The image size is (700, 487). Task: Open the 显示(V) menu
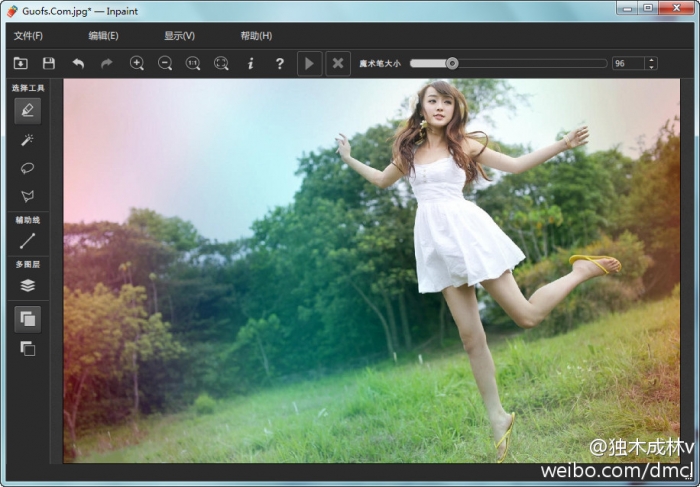179,36
